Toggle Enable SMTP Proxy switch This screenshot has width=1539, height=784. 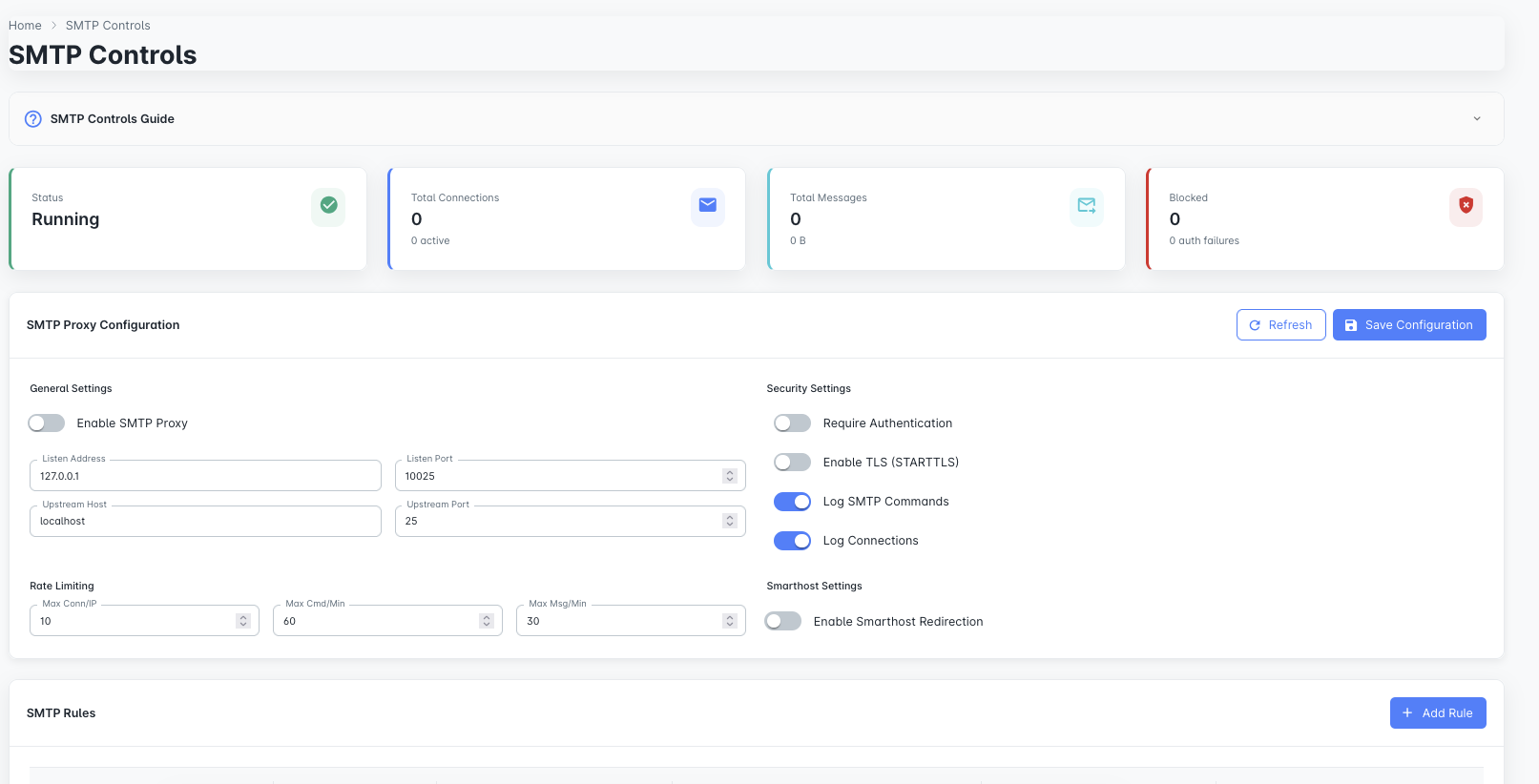tap(47, 423)
